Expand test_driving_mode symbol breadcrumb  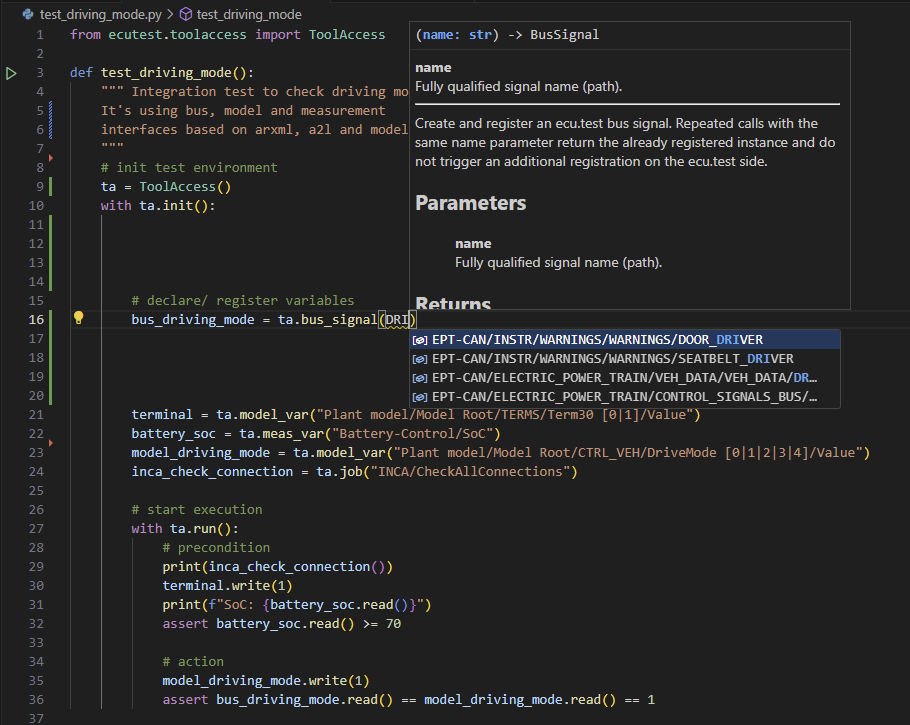(248, 15)
